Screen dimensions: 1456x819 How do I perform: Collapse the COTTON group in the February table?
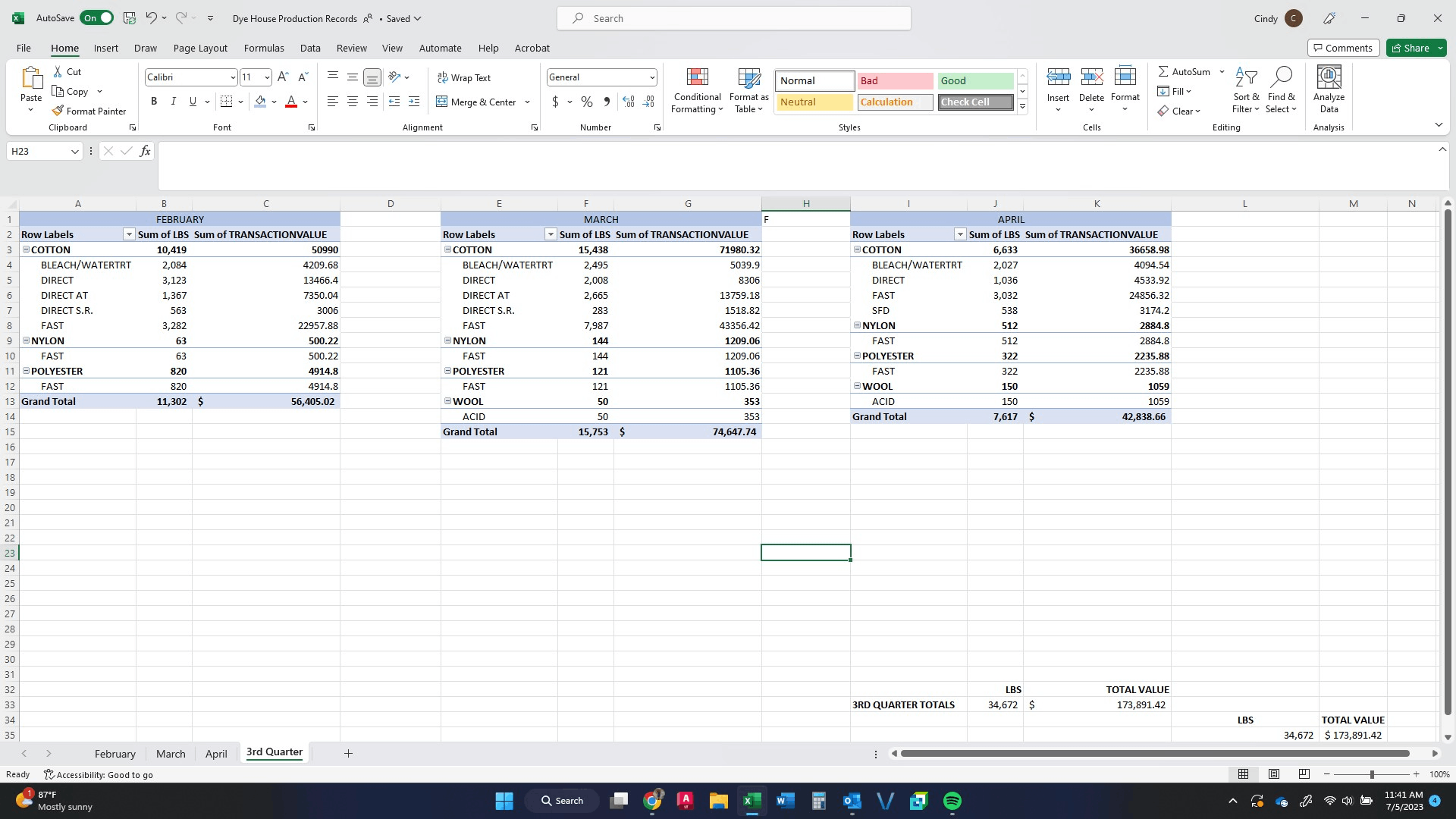pyautogui.click(x=26, y=249)
